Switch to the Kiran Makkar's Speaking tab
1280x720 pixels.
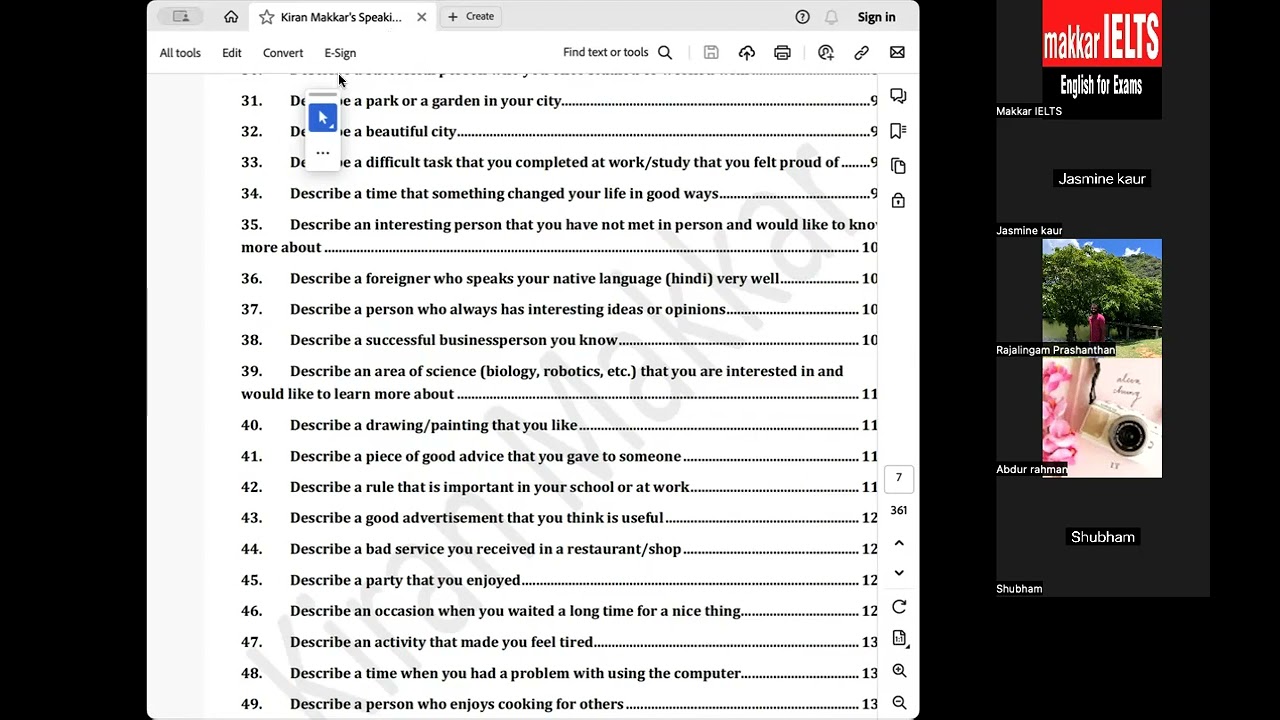341,17
